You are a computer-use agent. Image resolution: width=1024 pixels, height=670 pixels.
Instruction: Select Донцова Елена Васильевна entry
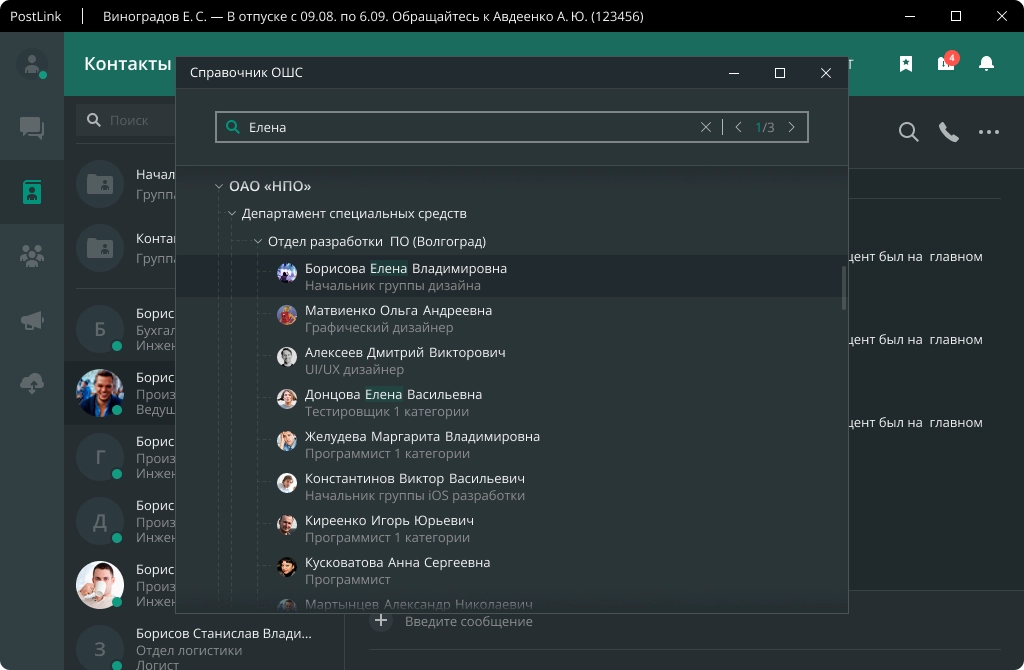coord(510,402)
